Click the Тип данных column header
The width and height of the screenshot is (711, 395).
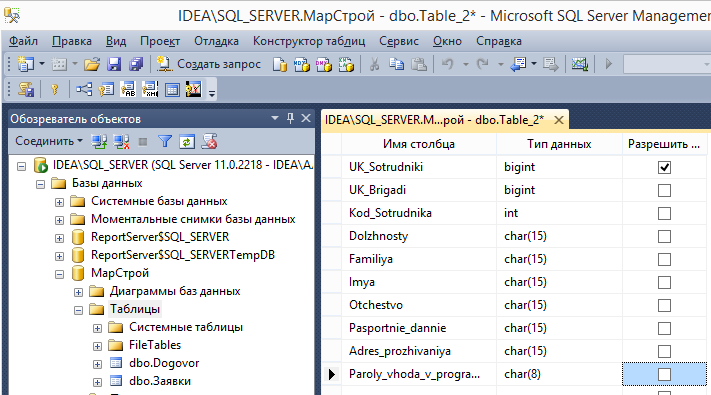559,144
